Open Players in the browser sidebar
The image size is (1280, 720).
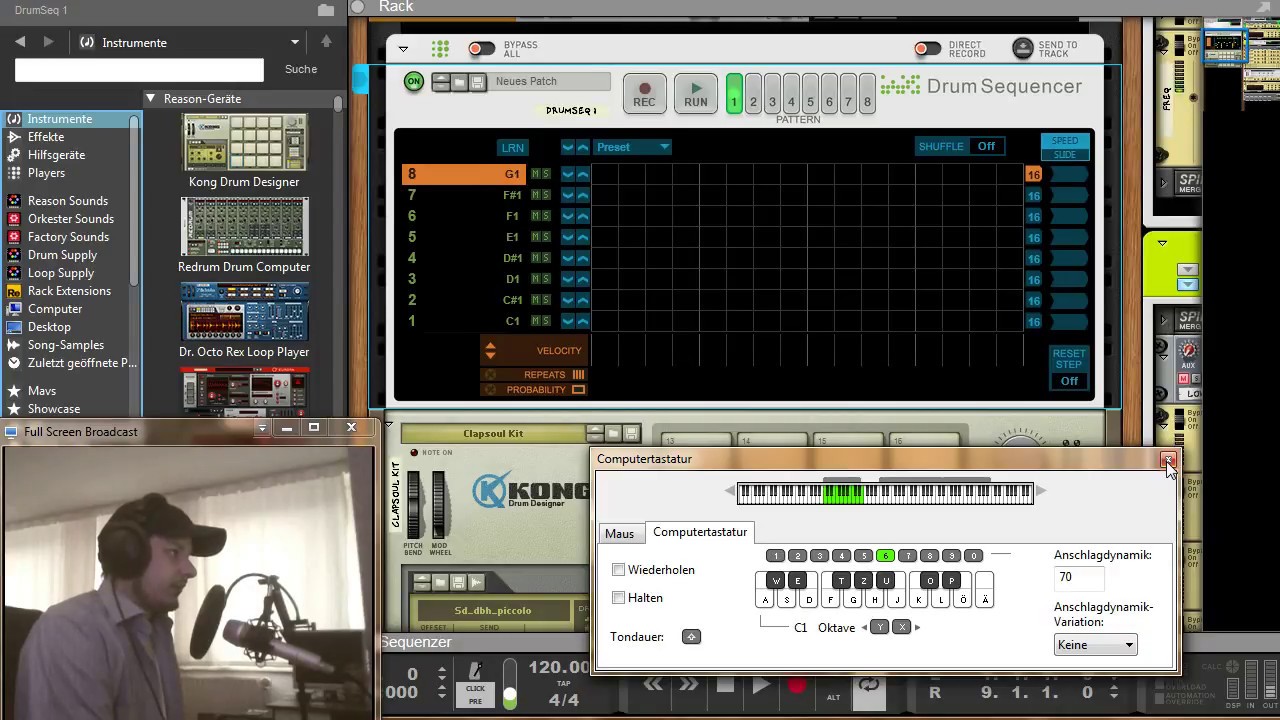click(46, 173)
